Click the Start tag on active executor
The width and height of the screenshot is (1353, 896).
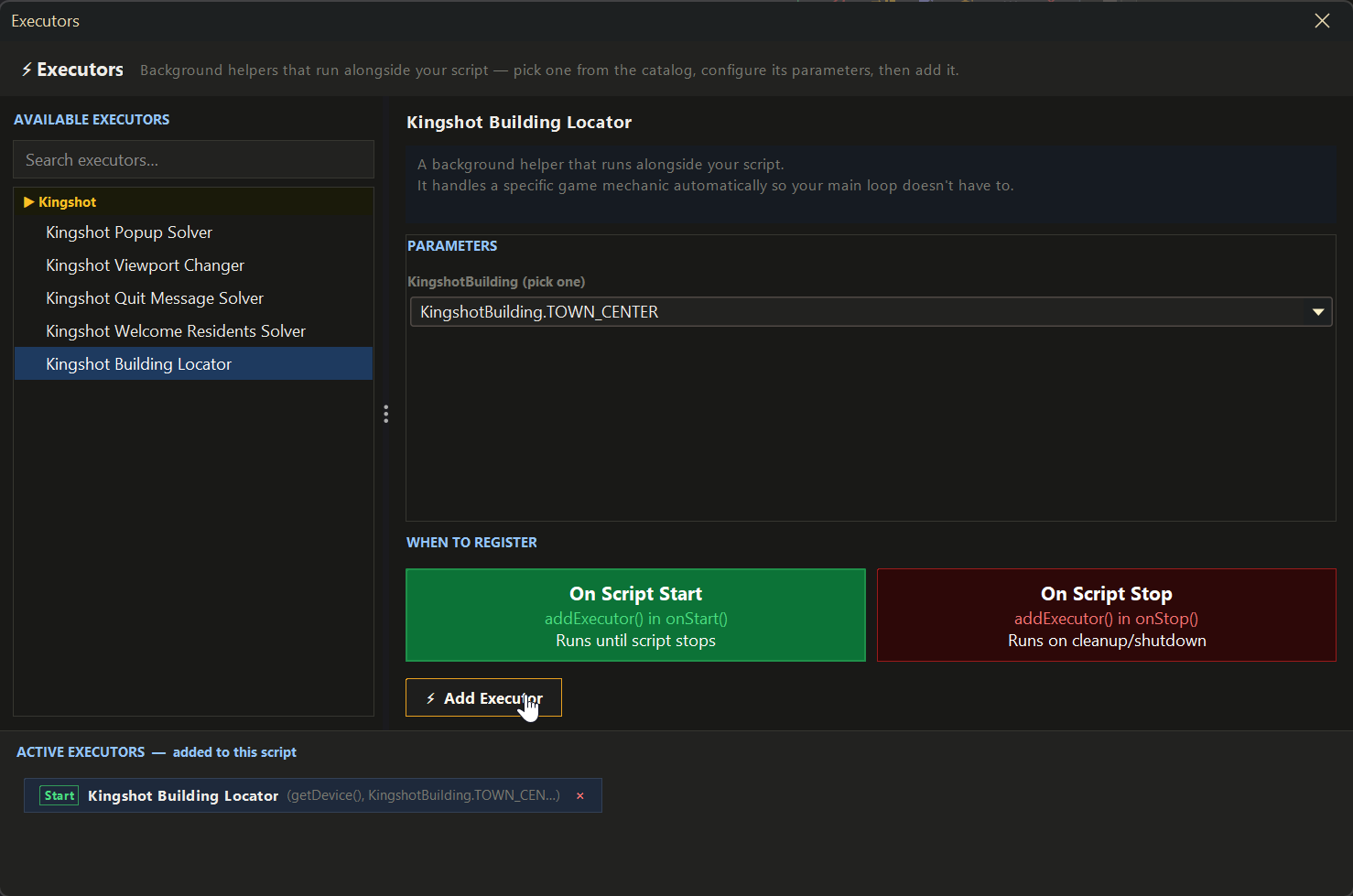point(60,795)
